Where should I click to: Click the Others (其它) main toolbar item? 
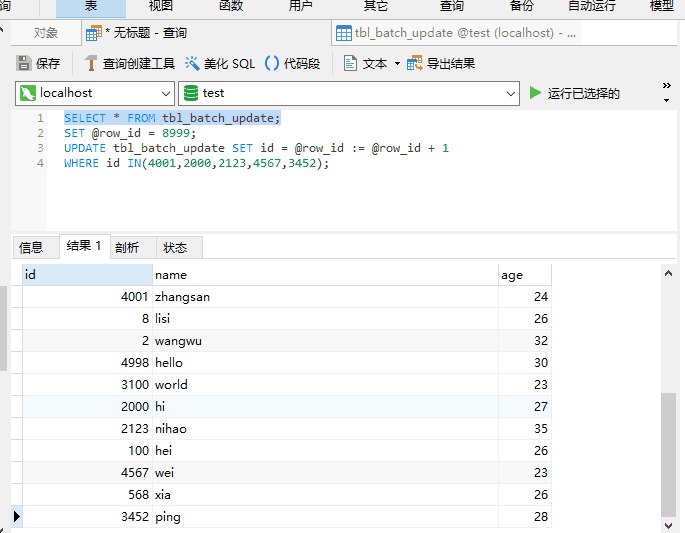click(376, 6)
